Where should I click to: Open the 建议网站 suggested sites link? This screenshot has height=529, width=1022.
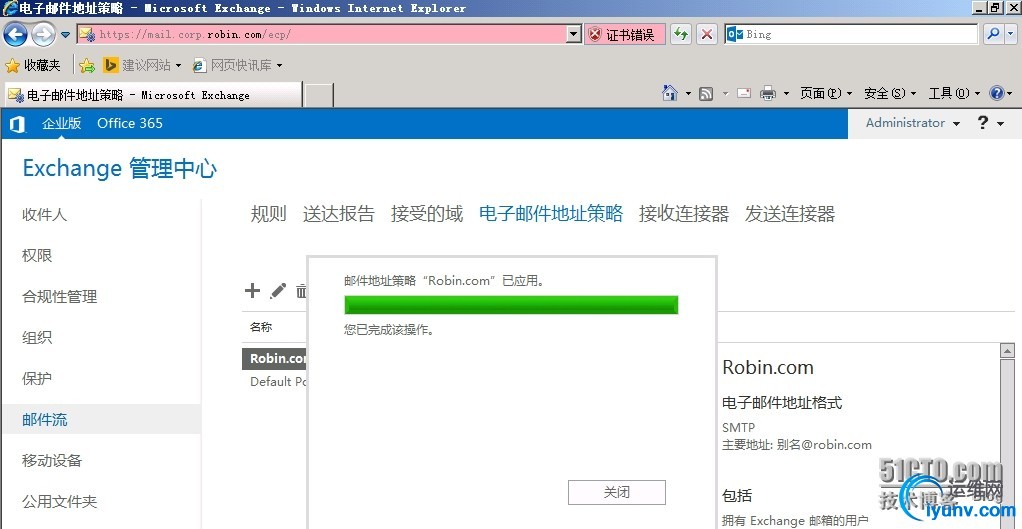coord(142,65)
